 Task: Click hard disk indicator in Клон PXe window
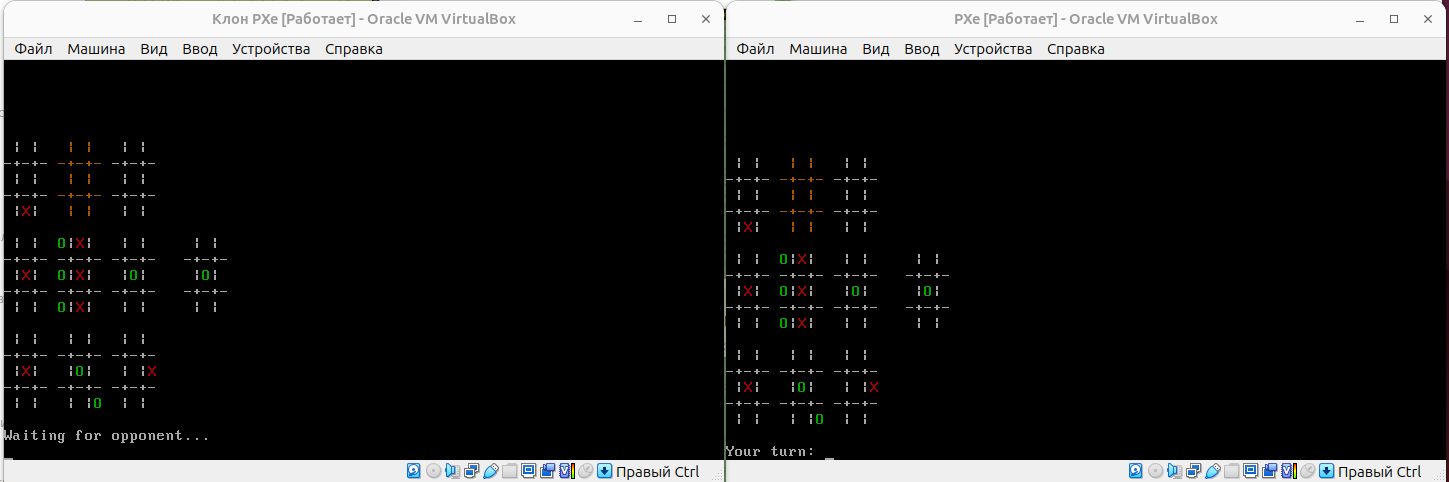[414, 471]
